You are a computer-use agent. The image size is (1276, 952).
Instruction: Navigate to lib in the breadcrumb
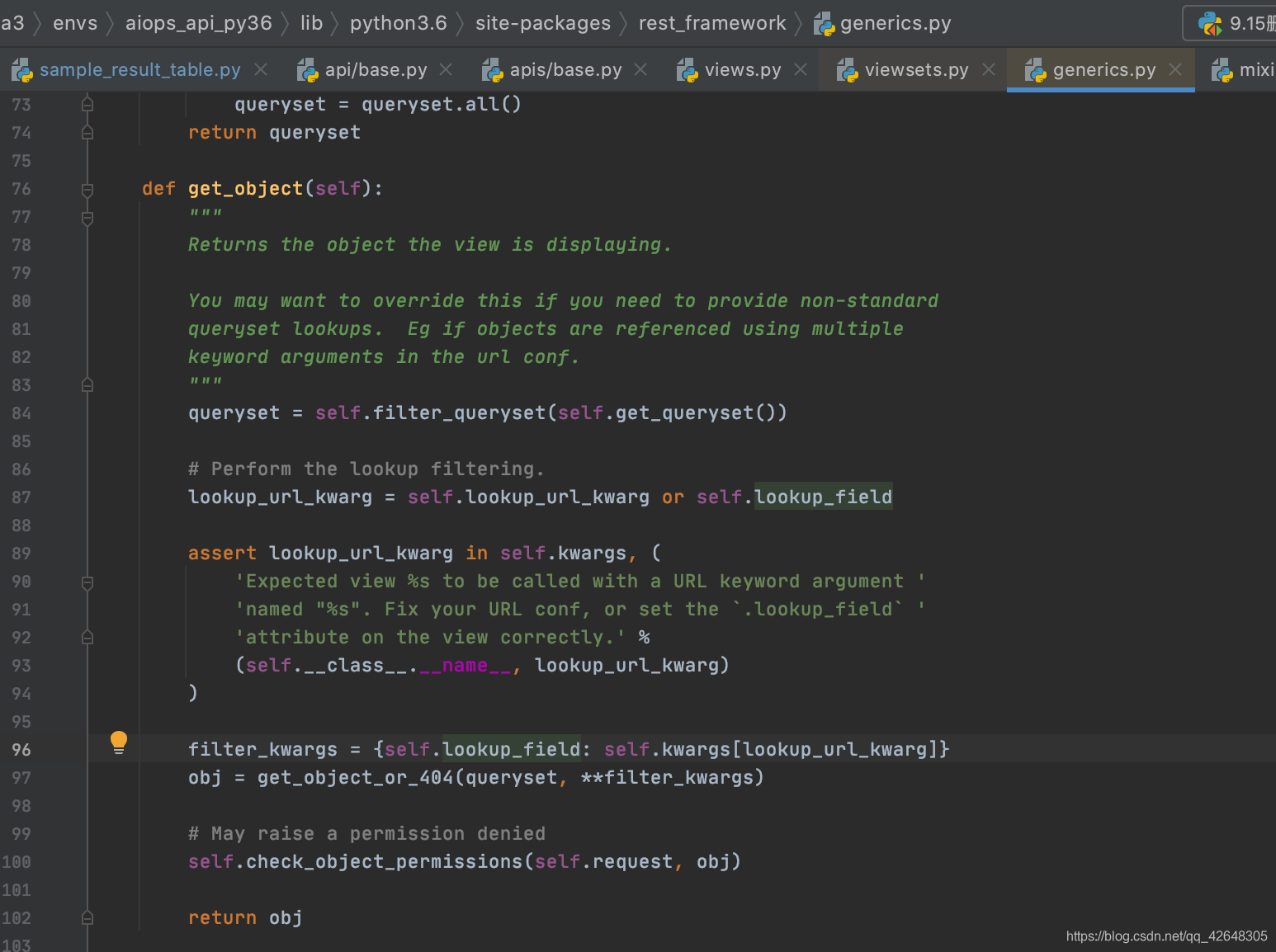(311, 23)
